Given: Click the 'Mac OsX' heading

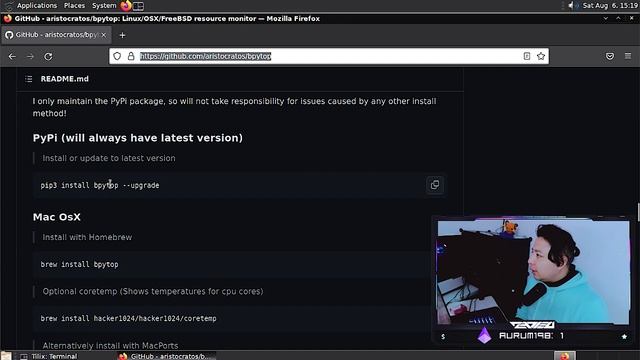Looking at the screenshot, I should [57, 217].
